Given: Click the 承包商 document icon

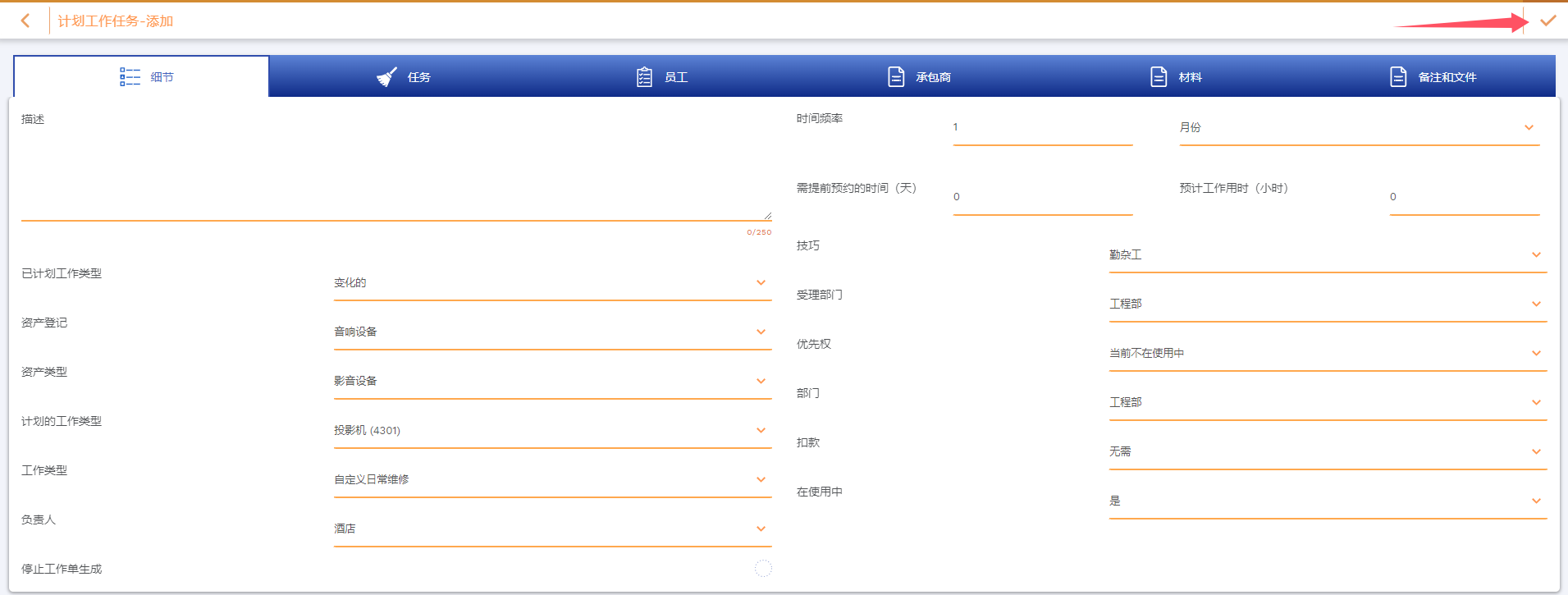Looking at the screenshot, I should (896, 77).
